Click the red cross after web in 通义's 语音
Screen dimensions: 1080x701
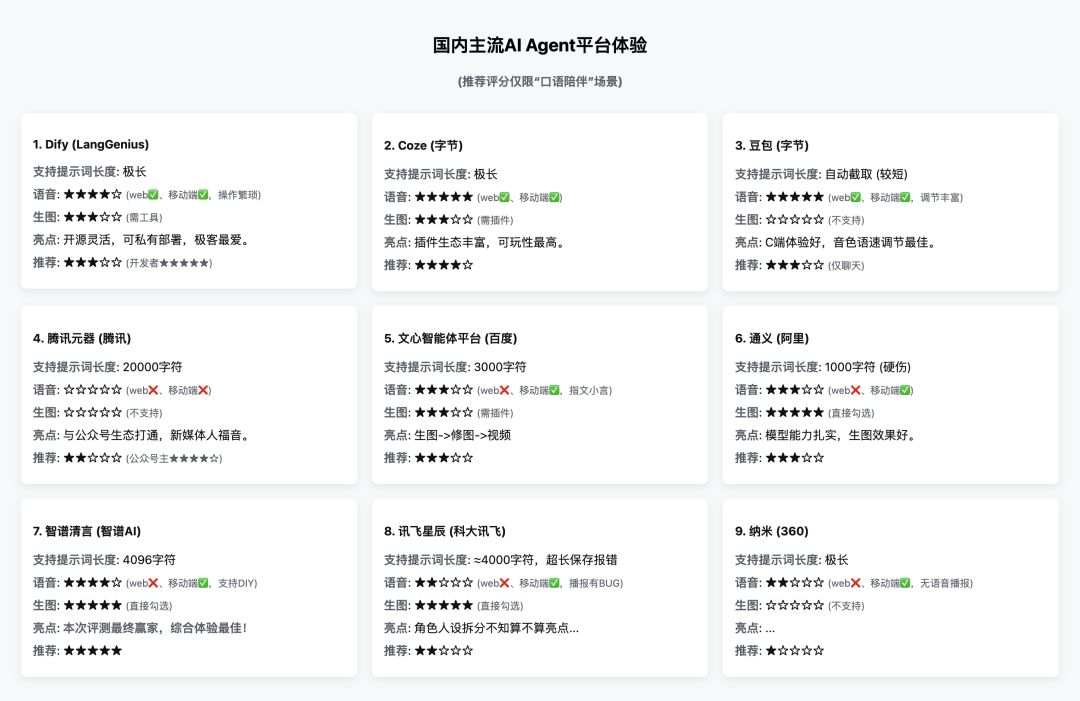click(855, 390)
